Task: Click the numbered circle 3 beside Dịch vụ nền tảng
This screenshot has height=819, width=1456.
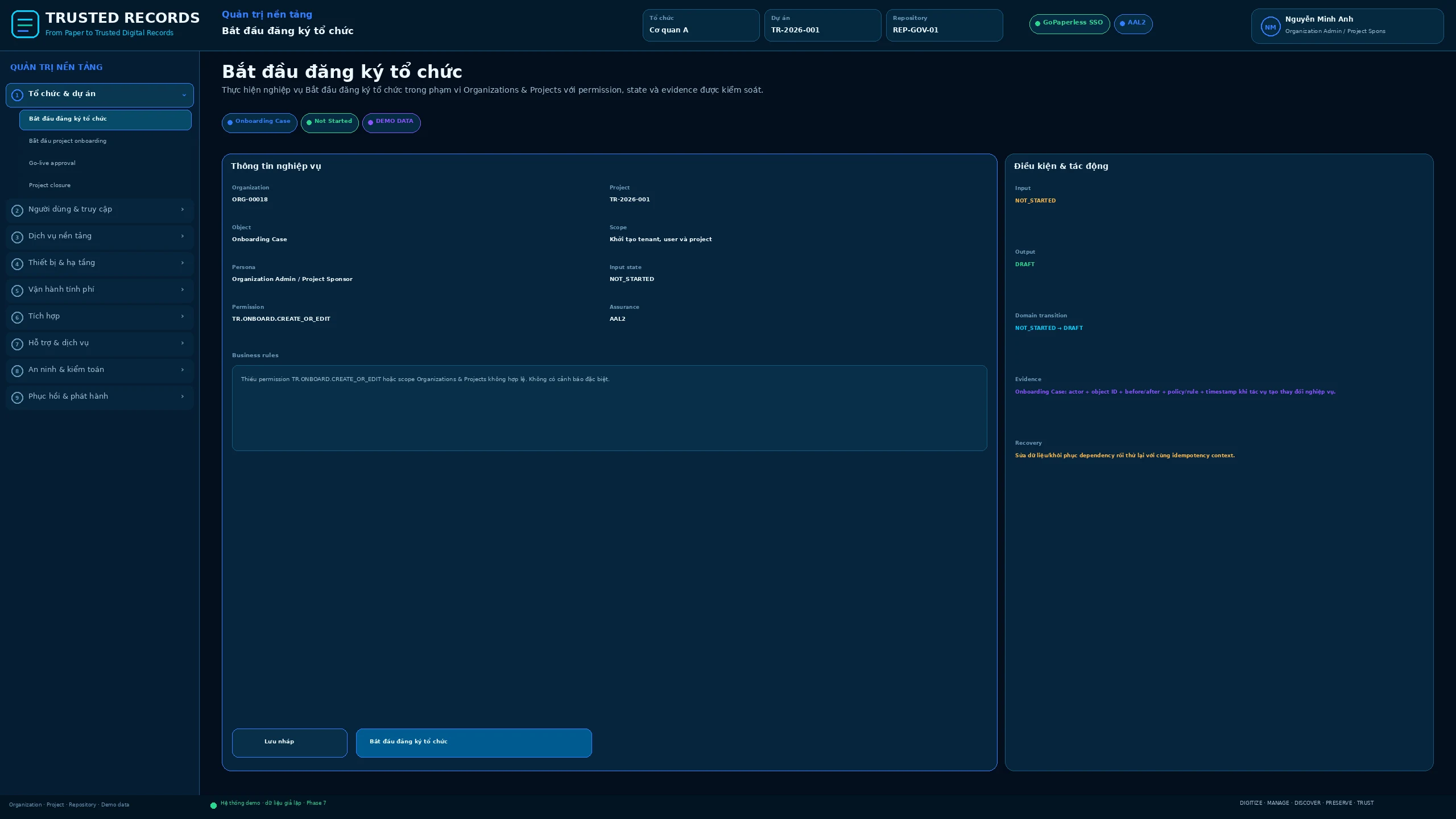Action: click(x=17, y=237)
